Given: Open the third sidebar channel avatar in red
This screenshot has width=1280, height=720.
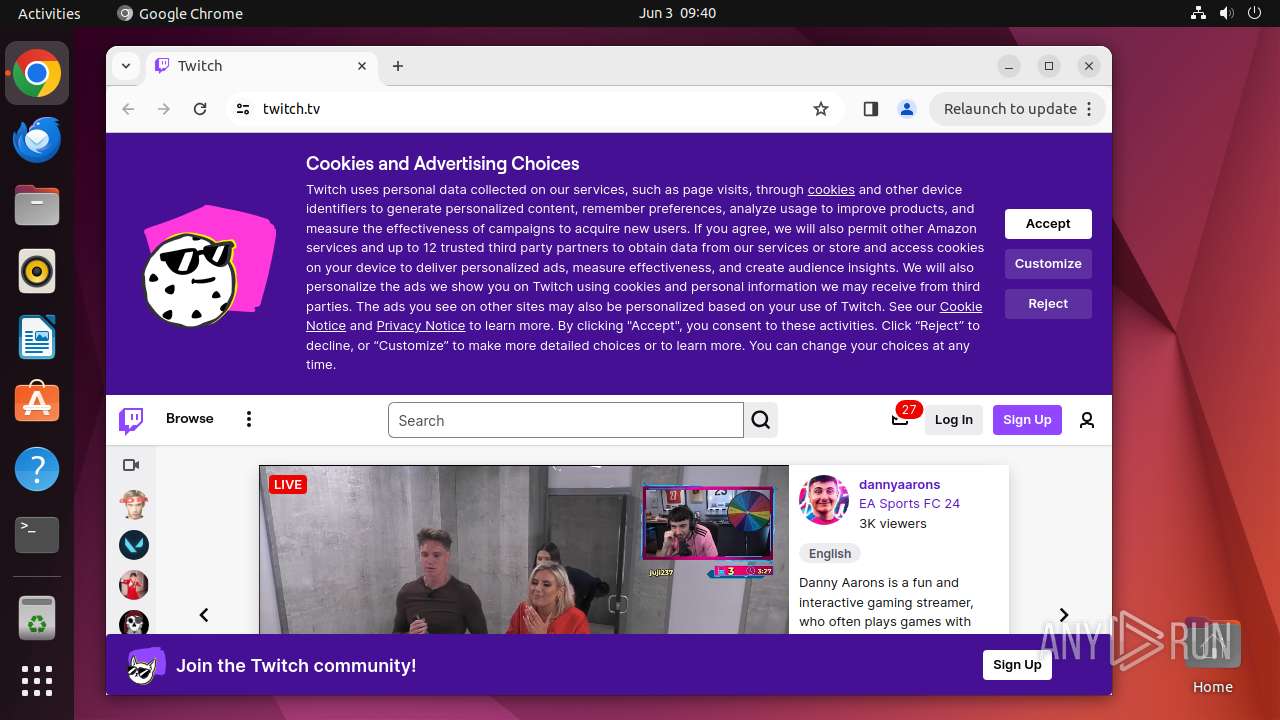Looking at the screenshot, I should (x=134, y=585).
